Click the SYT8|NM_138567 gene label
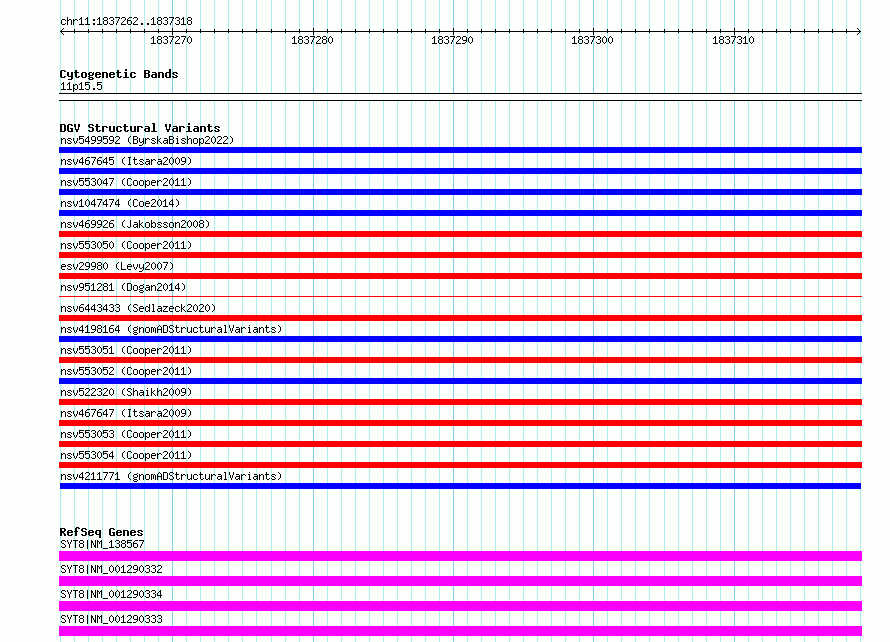 click(x=102, y=544)
